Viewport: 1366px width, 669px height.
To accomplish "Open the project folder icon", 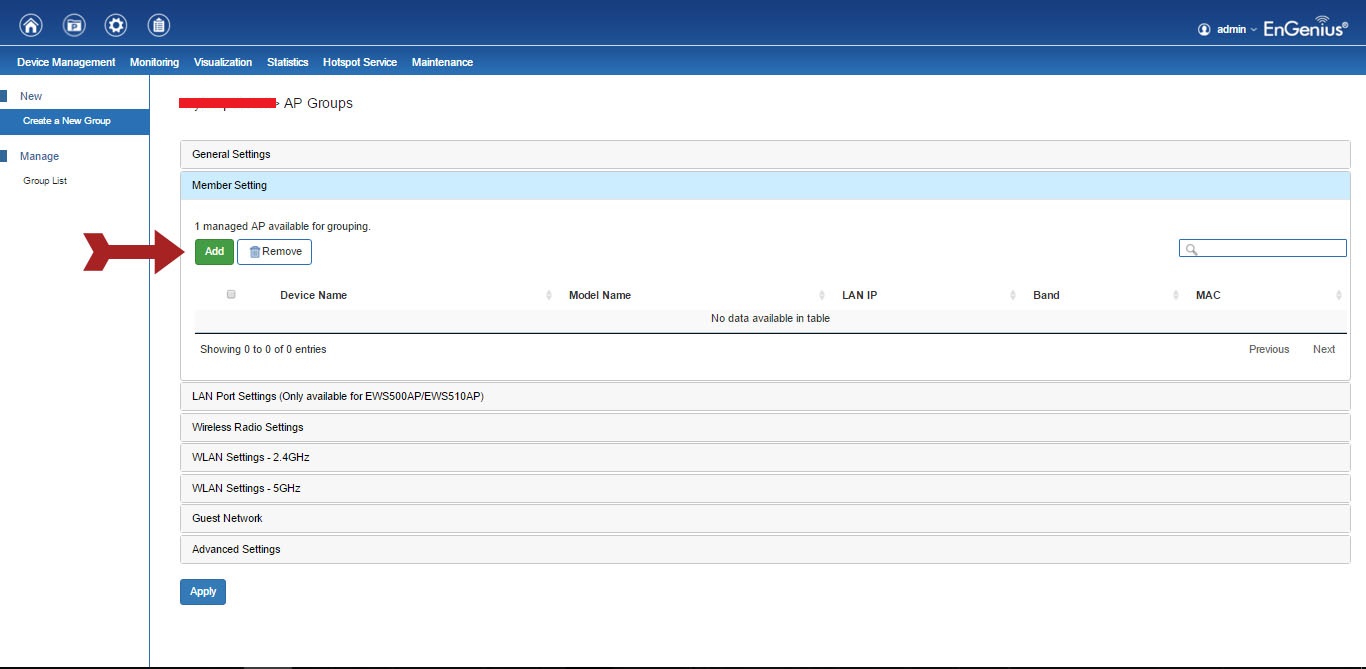I will point(74,25).
